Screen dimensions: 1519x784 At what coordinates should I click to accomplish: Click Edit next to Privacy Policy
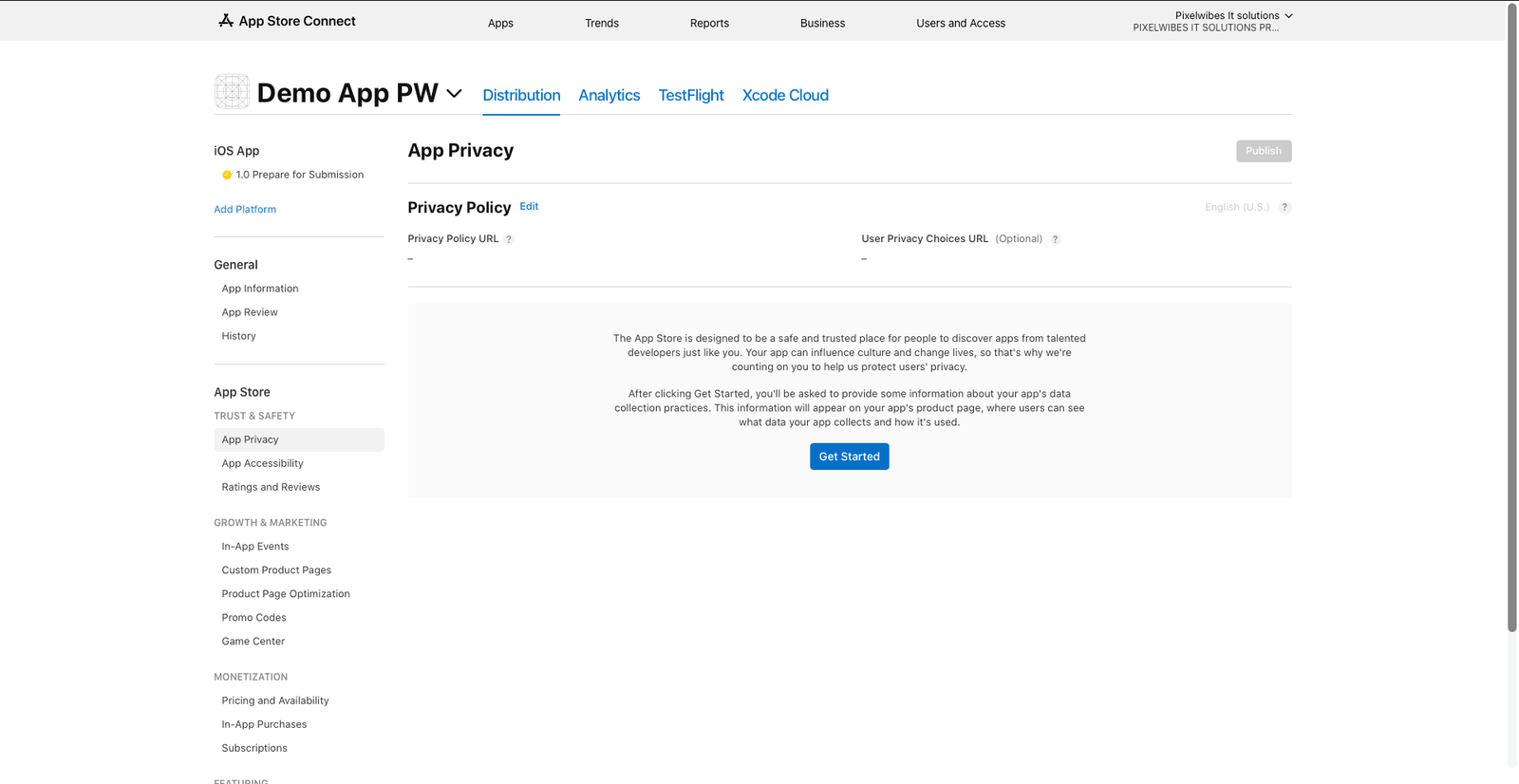click(529, 206)
